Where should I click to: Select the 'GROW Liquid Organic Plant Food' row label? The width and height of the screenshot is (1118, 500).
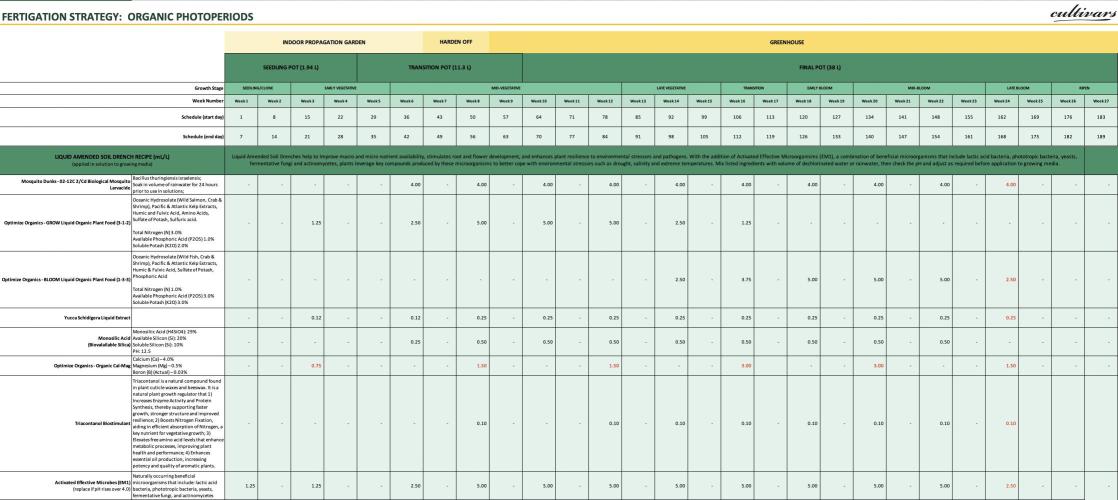point(66,223)
